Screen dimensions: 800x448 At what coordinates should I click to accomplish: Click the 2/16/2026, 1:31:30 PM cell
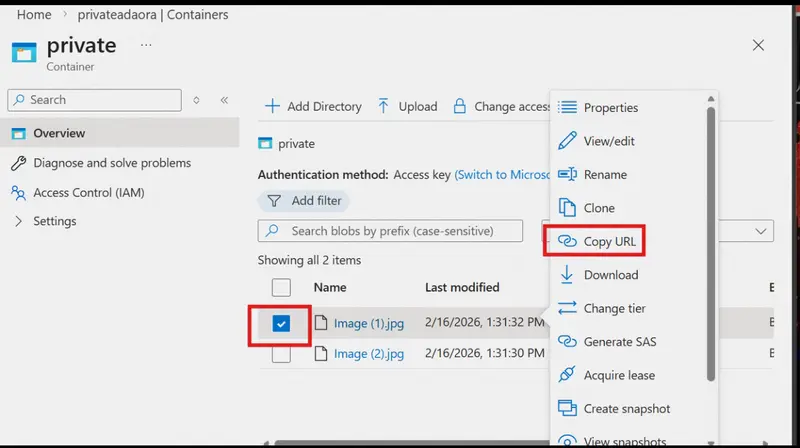pos(485,353)
